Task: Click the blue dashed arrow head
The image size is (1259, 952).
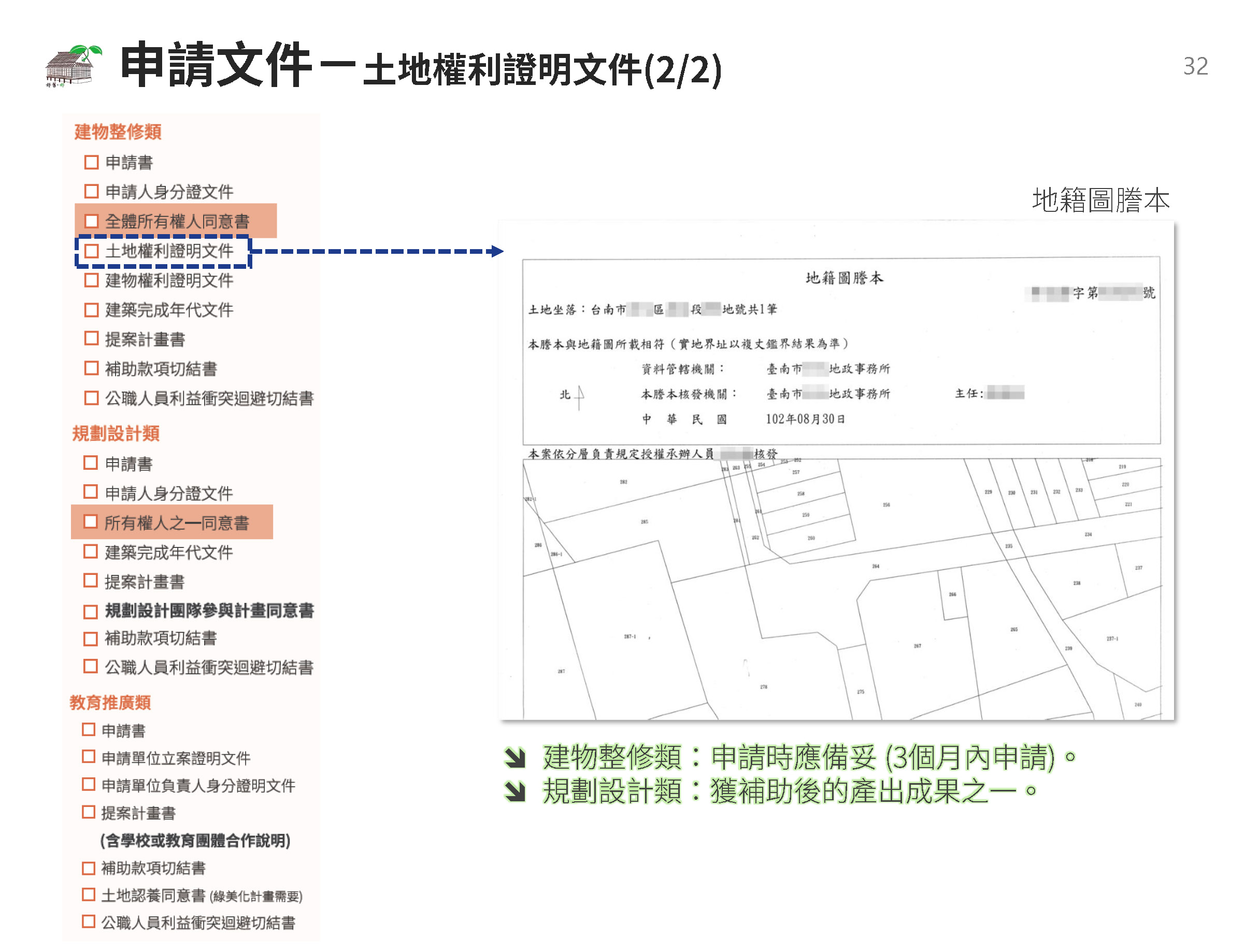Action: pyautogui.click(x=497, y=251)
